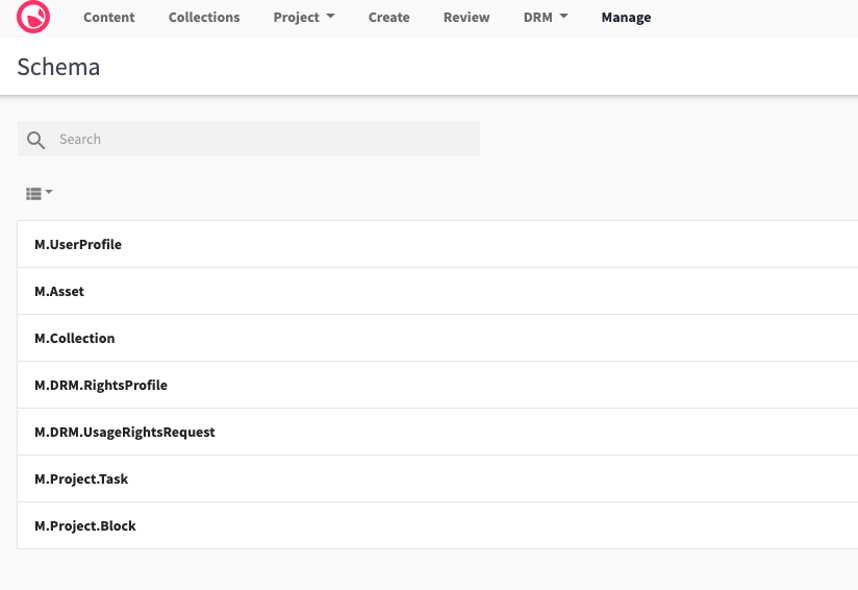Click the Schema page heading
The height and width of the screenshot is (590, 858).
point(58,67)
